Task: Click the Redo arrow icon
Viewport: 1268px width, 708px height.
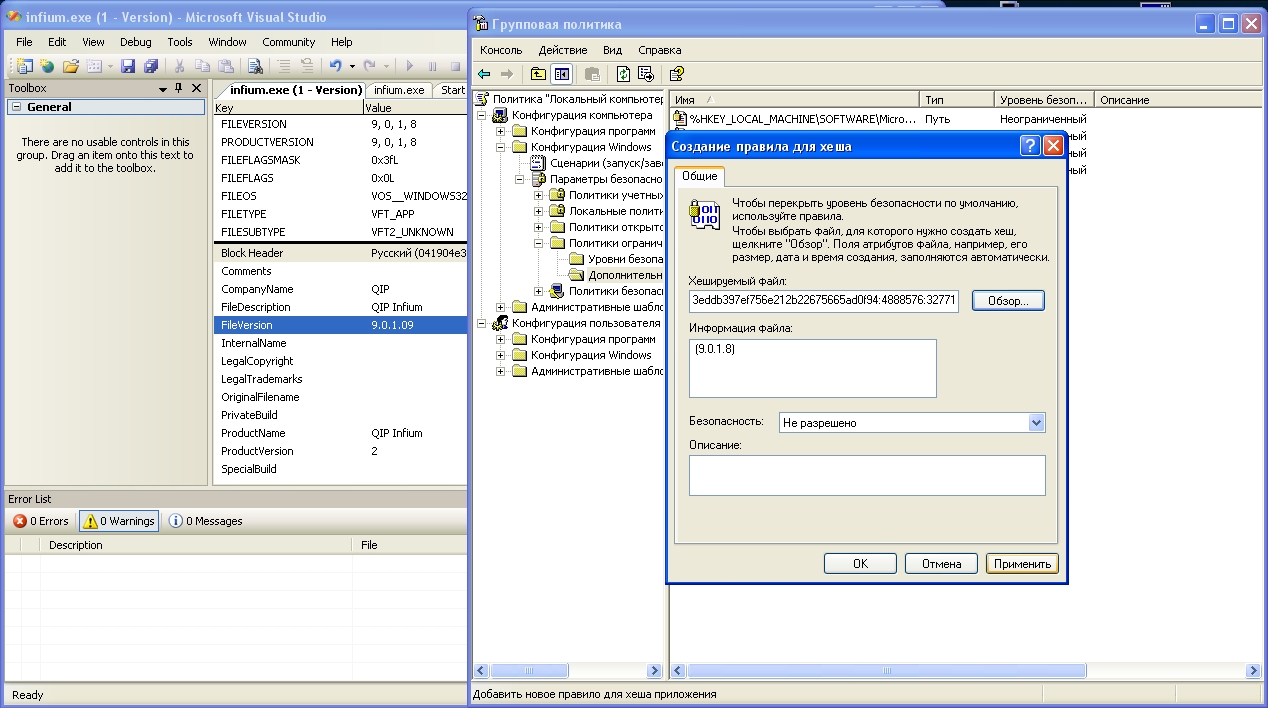Action: pyautogui.click(x=369, y=66)
